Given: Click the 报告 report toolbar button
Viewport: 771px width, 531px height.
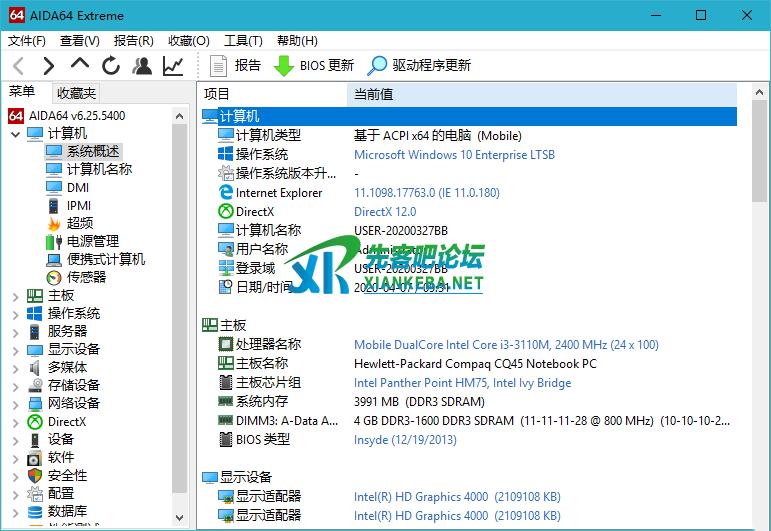Looking at the screenshot, I should (x=236, y=66).
